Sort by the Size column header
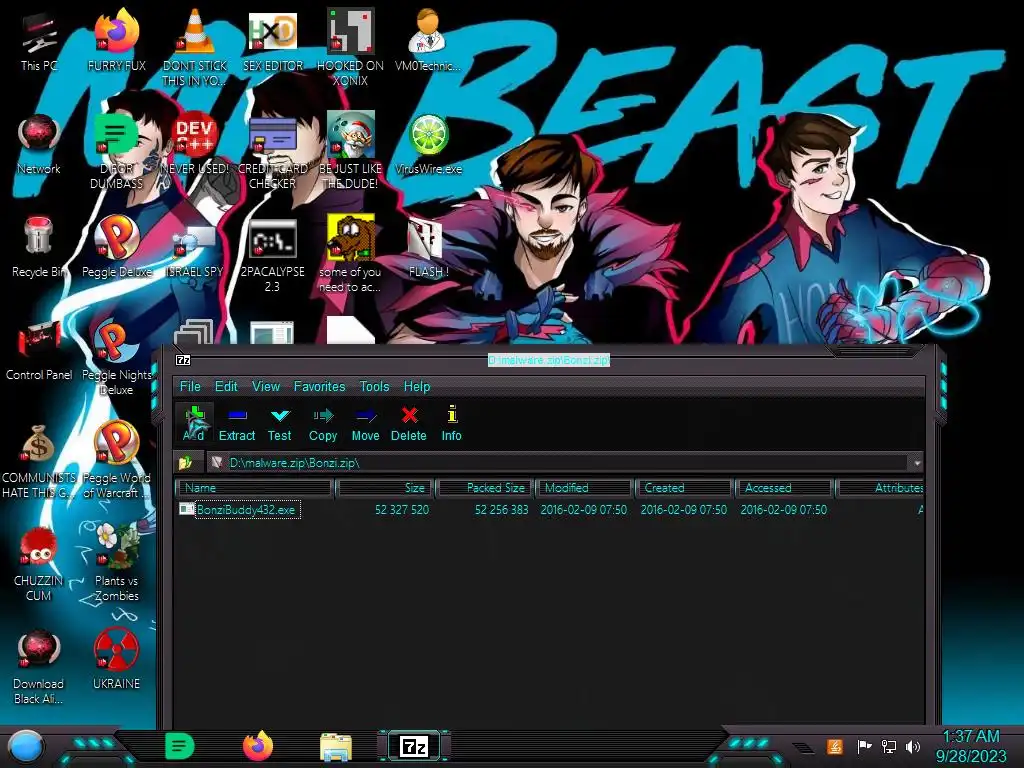Image resolution: width=1024 pixels, height=768 pixels. [x=385, y=488]
